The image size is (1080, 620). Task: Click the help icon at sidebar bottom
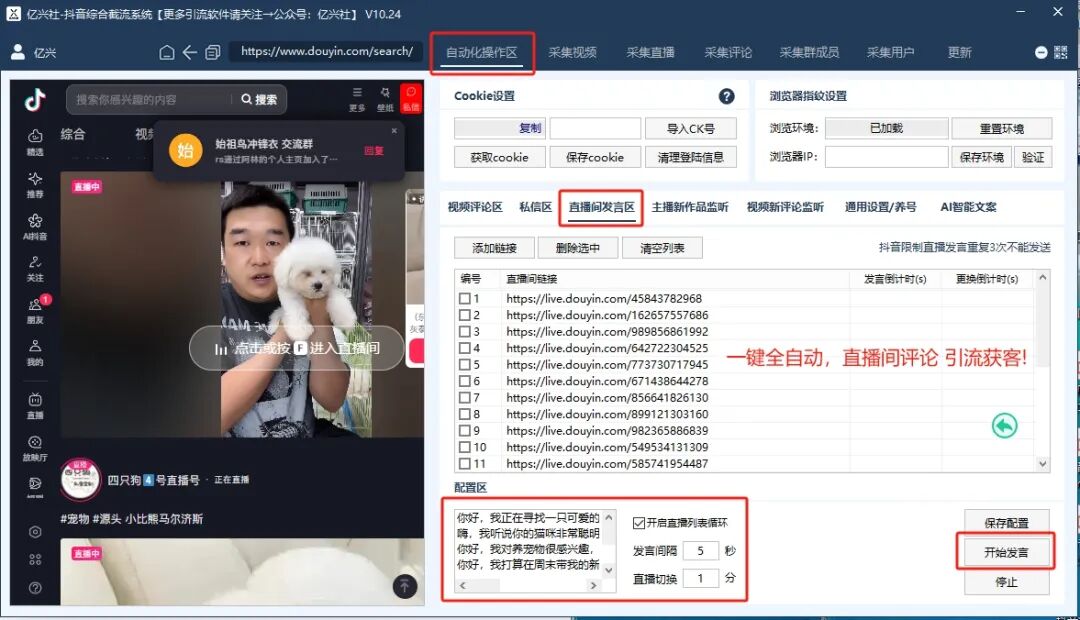[35, 588]
